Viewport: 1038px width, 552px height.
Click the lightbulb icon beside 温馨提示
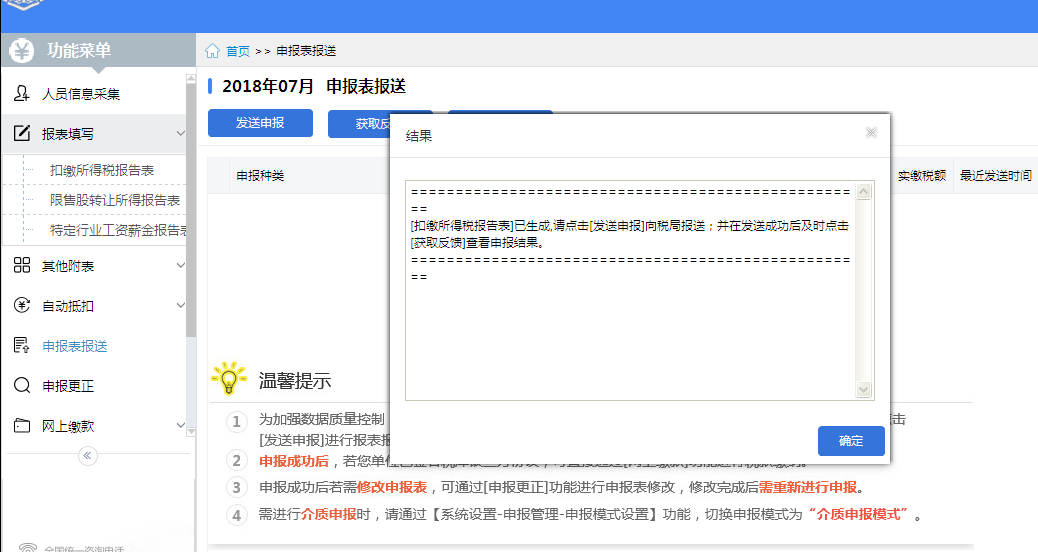pyautogui.click(x=228, y=379)
